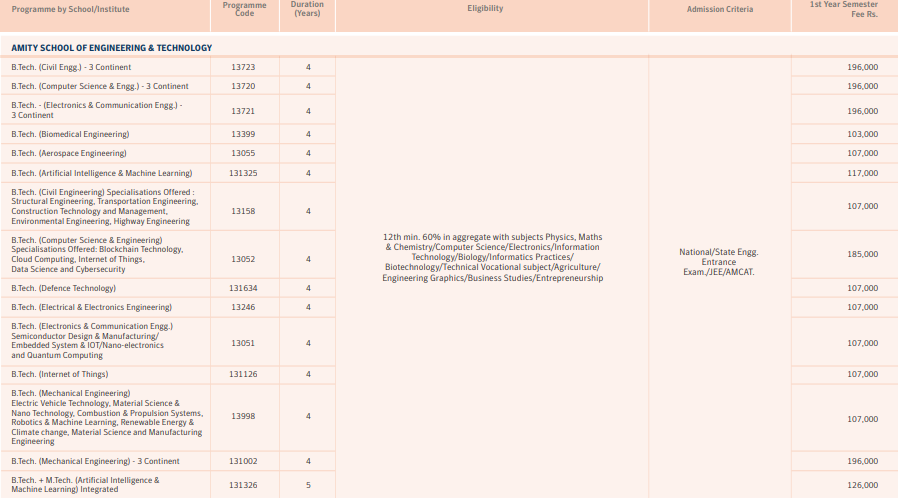Click the 'Eligibility' column header

(485, 9)
